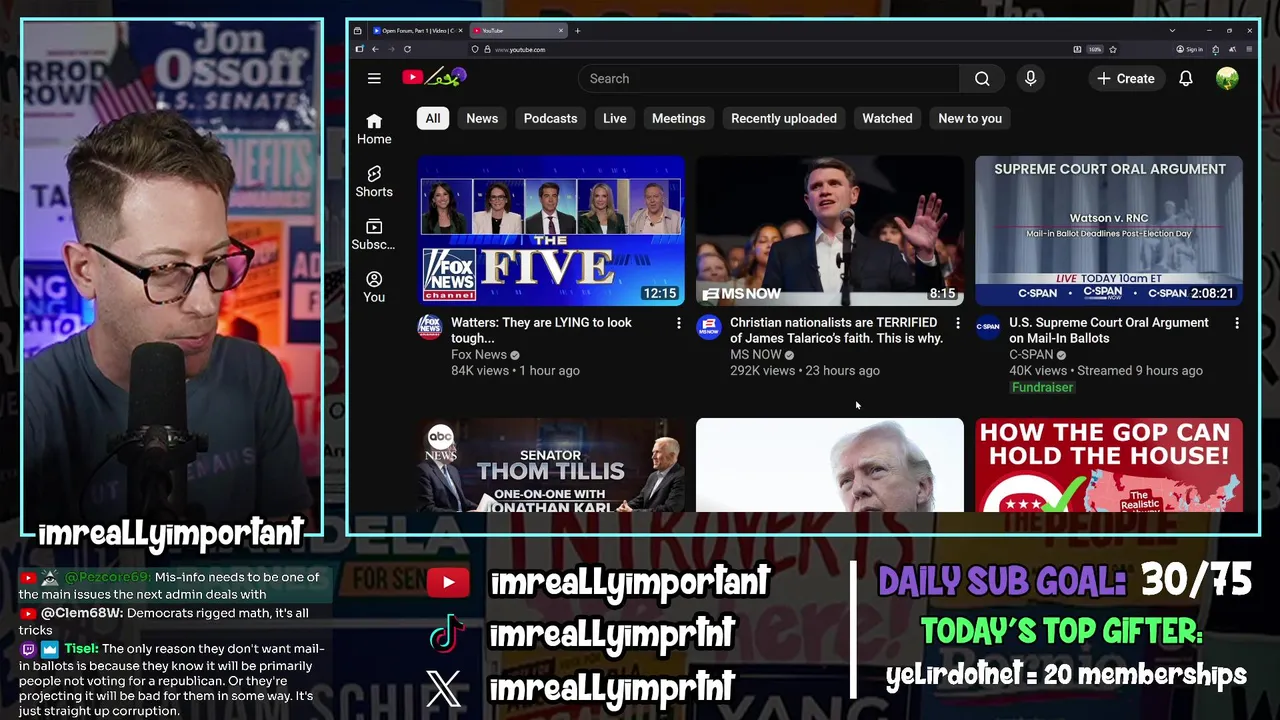Open the browser application menu

[1250, 49]
